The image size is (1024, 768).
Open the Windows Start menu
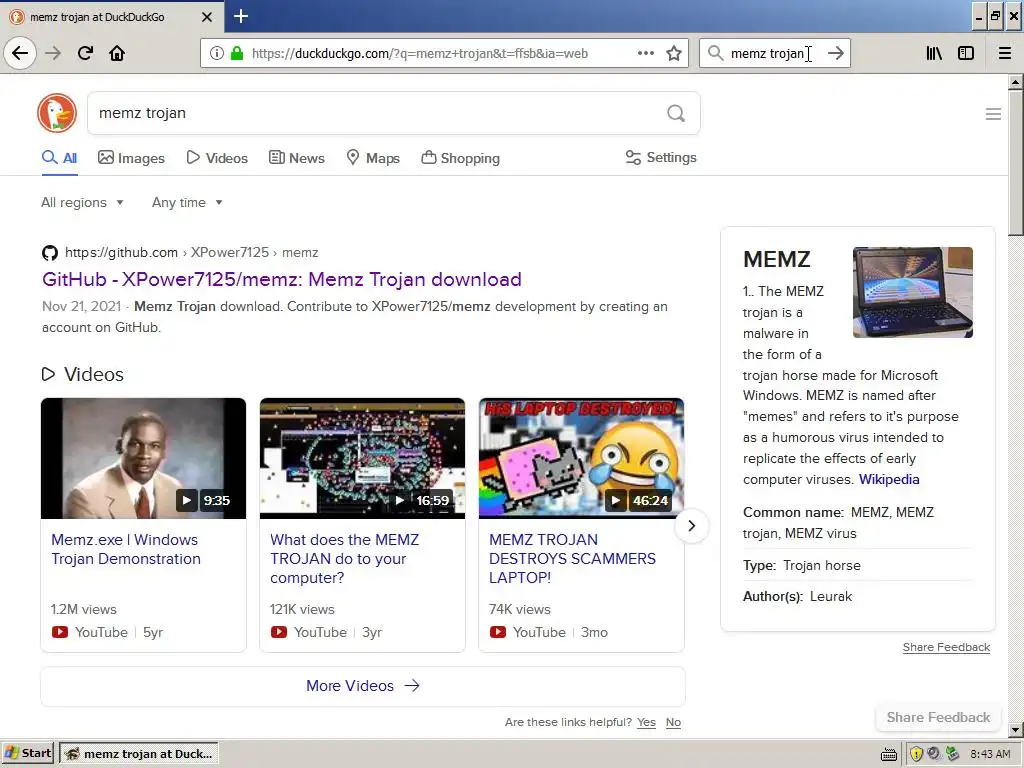[27, 754]
